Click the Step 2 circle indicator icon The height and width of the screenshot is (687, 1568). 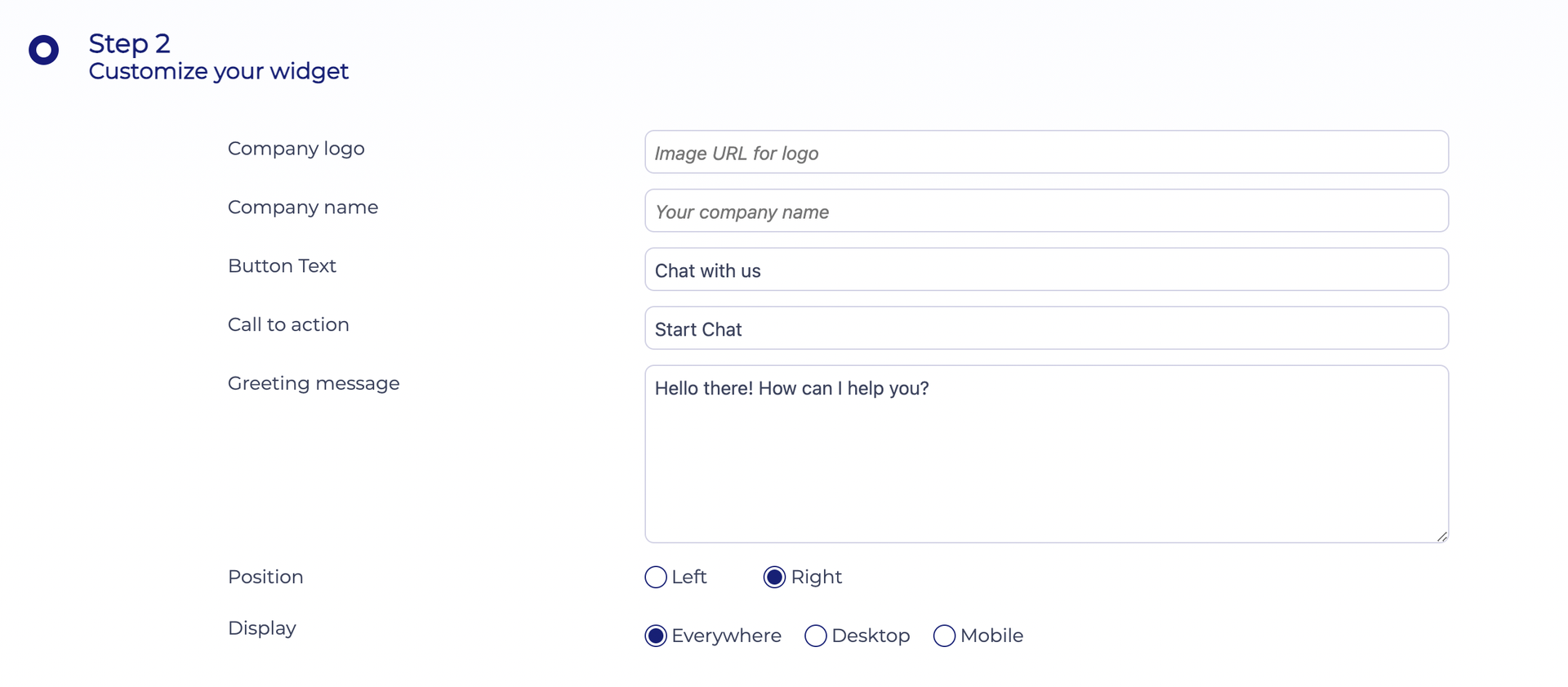point(44,50)
